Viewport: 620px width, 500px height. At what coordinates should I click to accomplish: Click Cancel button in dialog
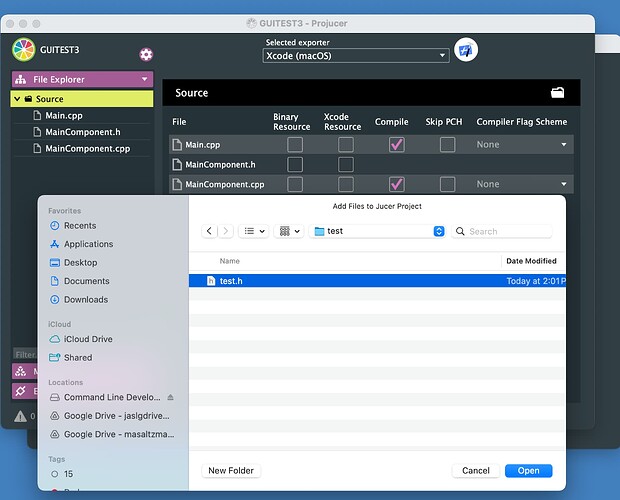[x=476, y=471]
